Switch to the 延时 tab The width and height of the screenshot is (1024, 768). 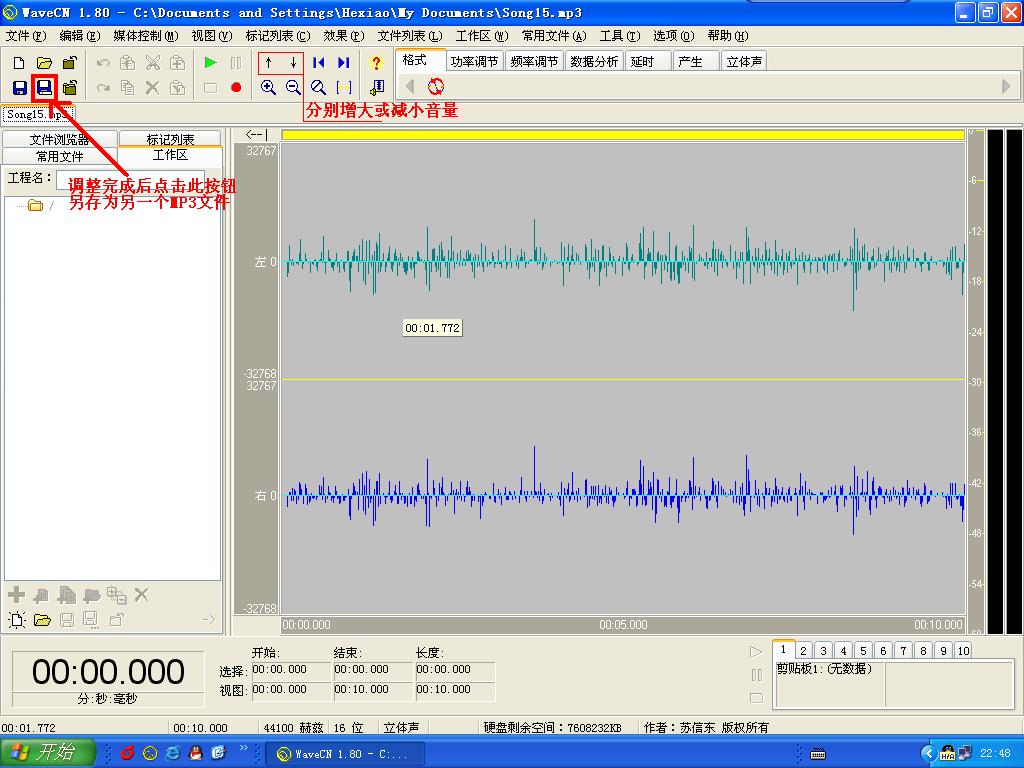tap(648, 61)
